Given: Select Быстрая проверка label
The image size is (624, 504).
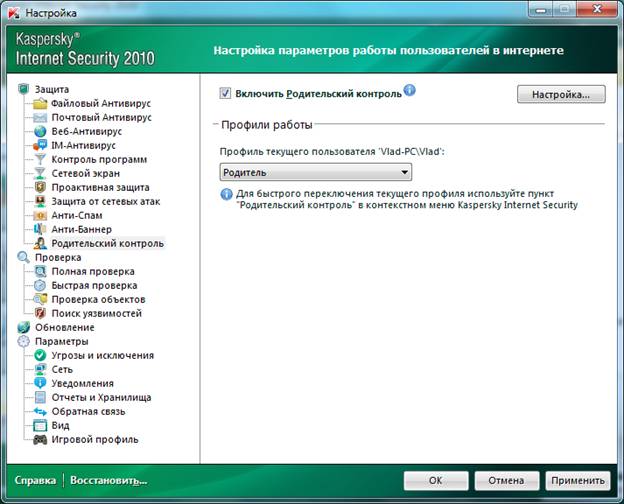Looking at the screenshot, I should (94, 285).
